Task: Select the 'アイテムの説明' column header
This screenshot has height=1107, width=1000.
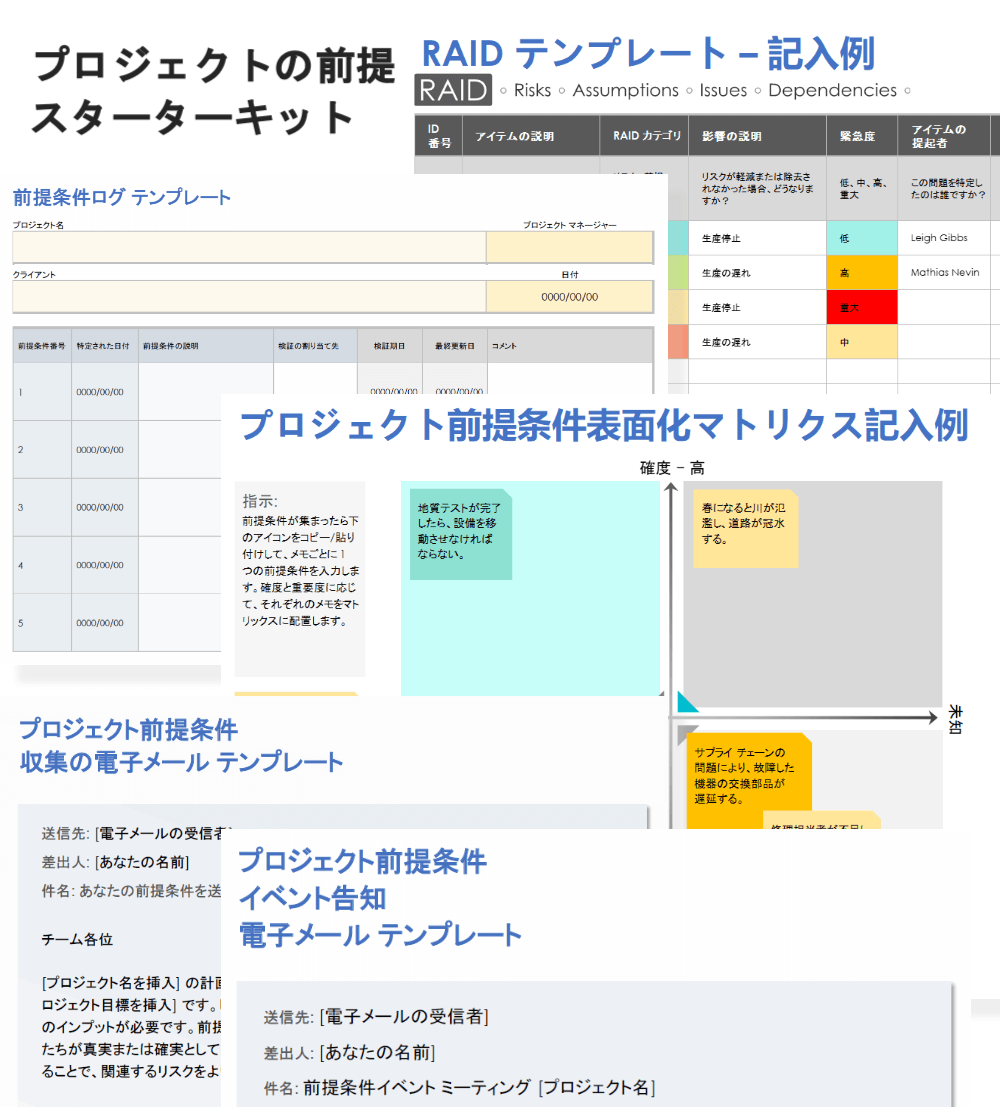Action: coord(531,136)
